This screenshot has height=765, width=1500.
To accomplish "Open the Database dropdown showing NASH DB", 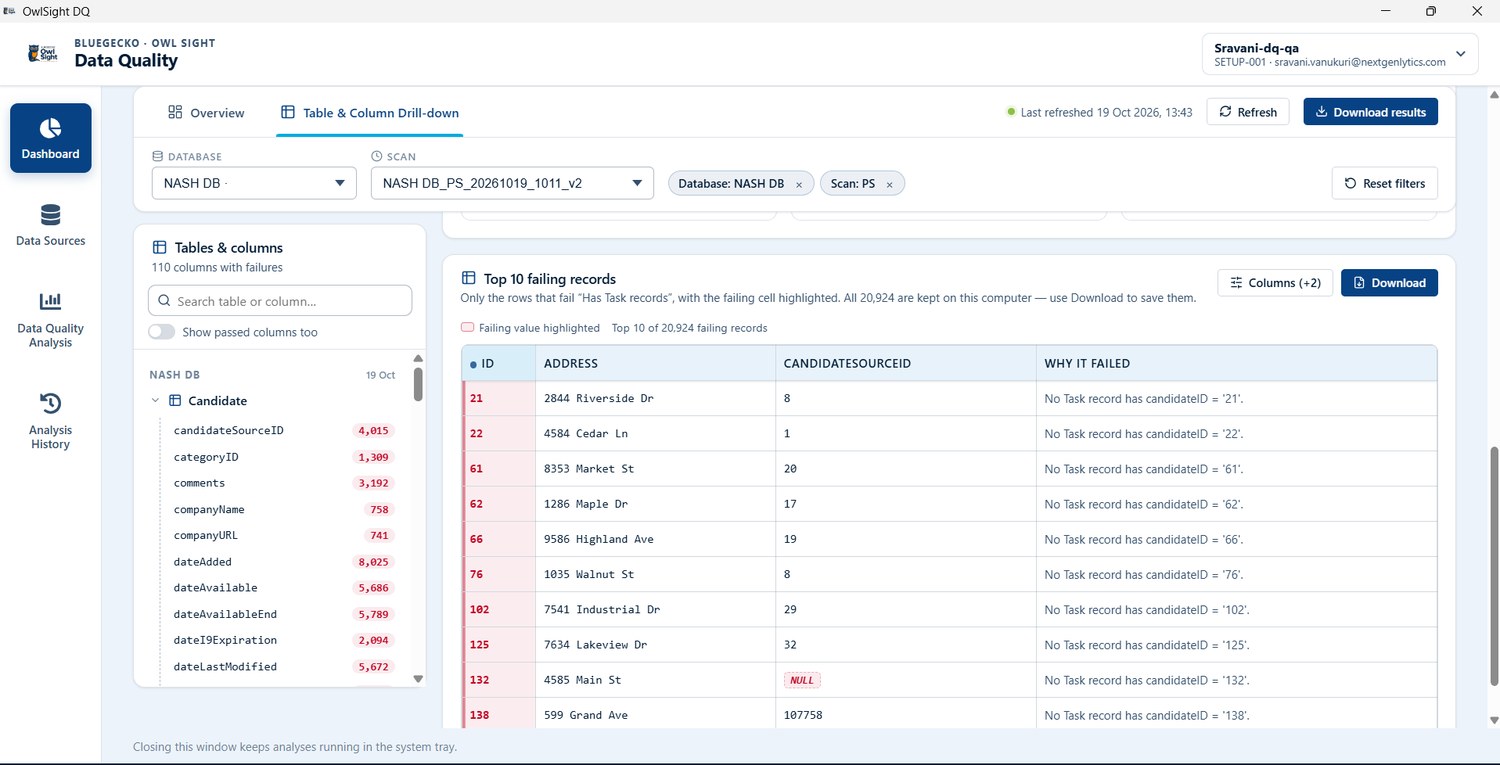I will pos(254,183).
